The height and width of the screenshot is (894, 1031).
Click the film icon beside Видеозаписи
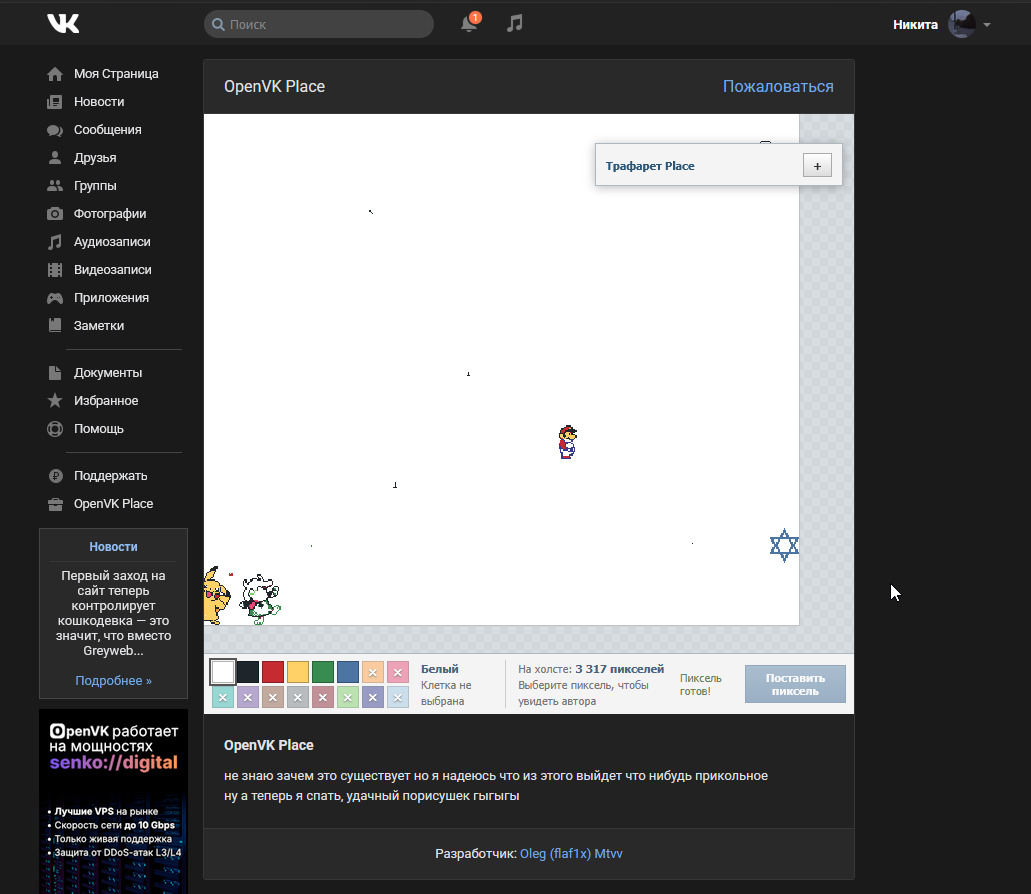[55, 270]
